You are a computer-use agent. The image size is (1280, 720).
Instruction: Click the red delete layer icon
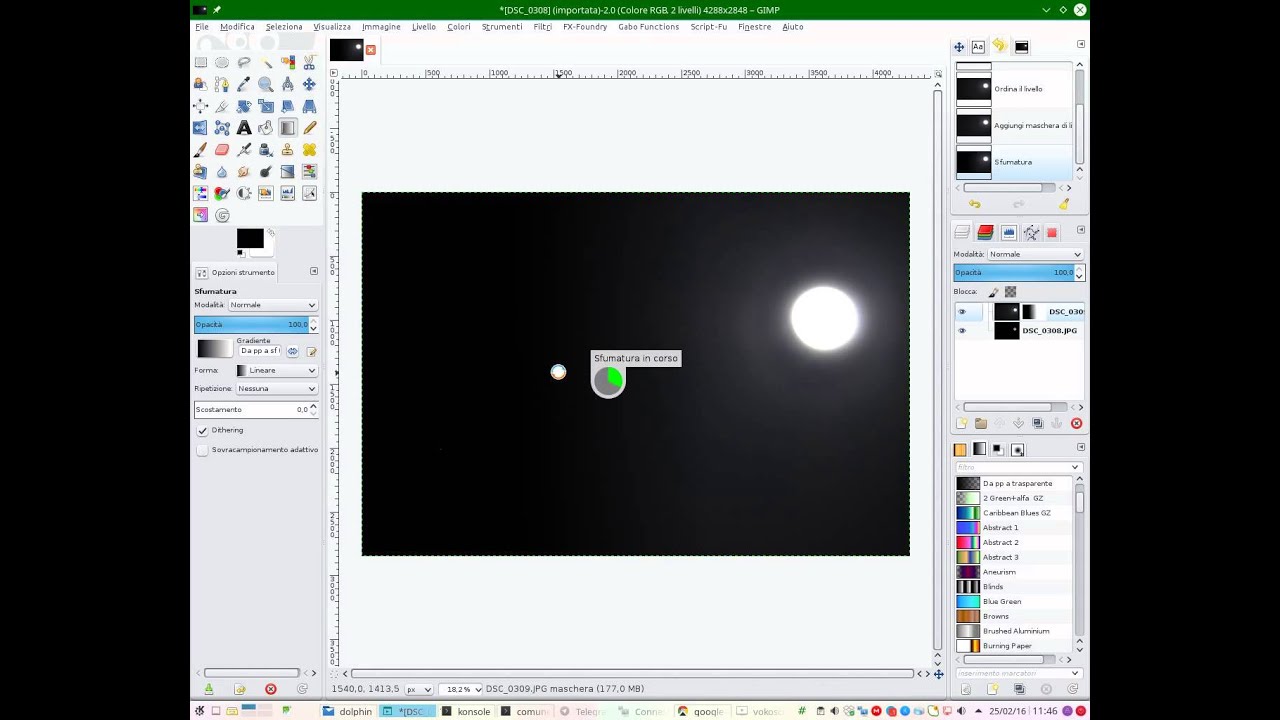[1076, 423]
